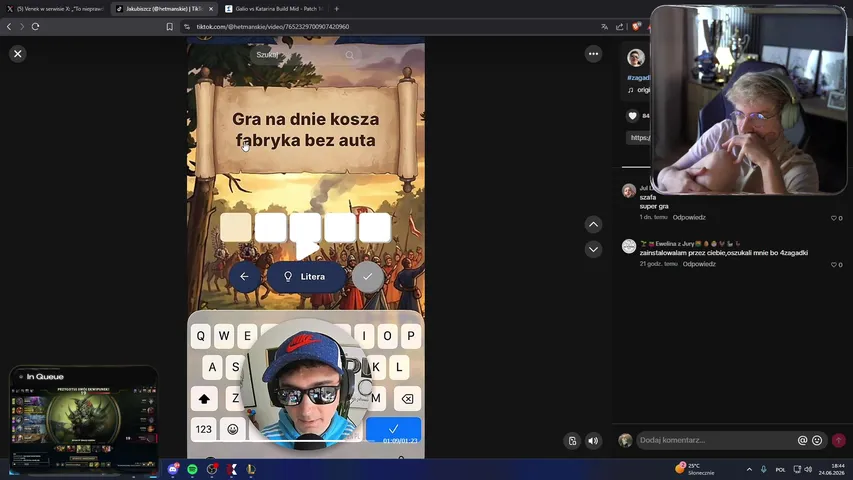Copy the https video link field
This screenshot has width=853, height=480.
point(639,138)
